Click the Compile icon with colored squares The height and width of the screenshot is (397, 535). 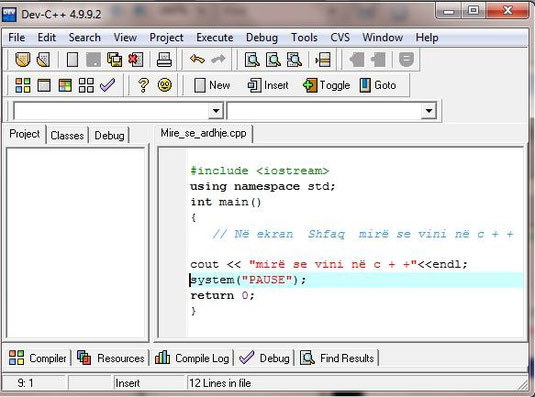tap(23, 85)
